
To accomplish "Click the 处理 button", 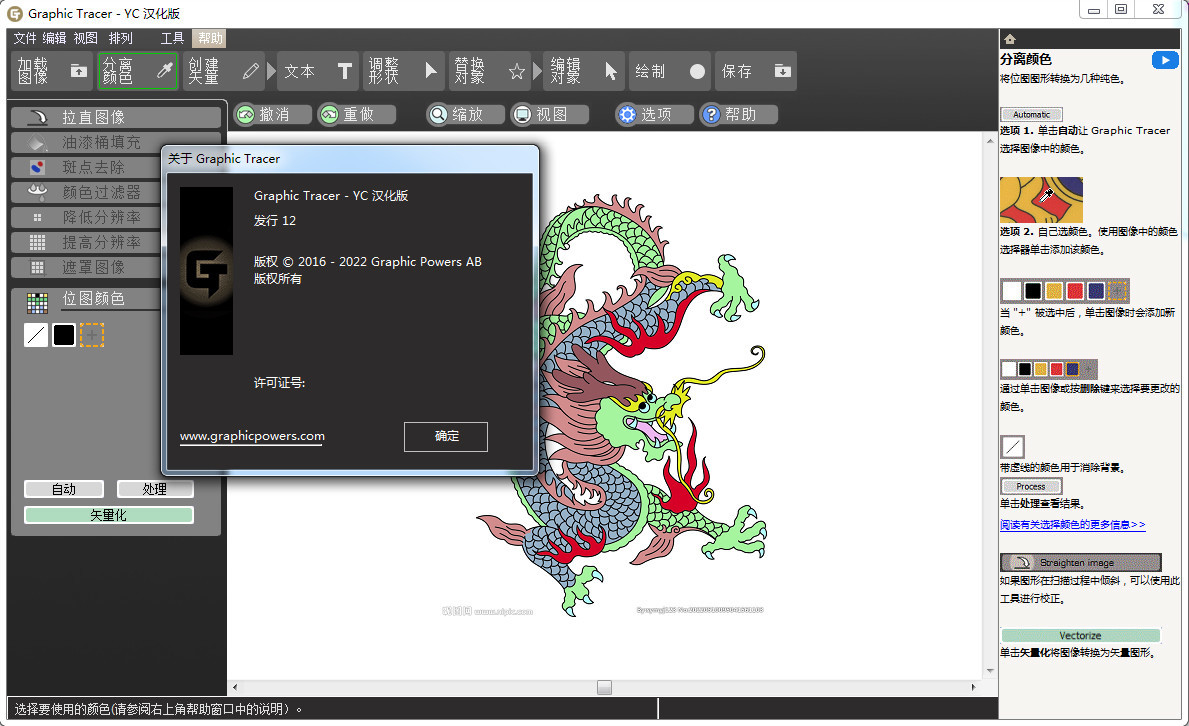I will 155,489.
